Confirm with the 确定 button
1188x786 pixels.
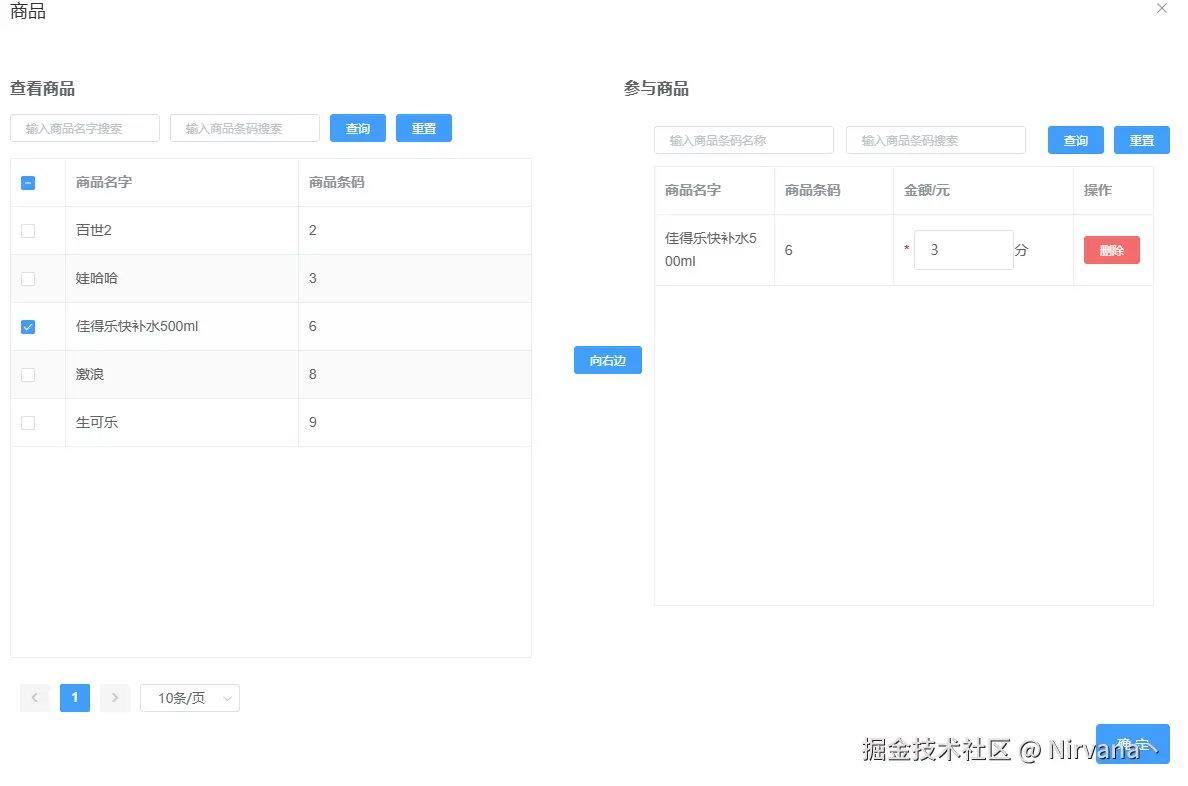[1133, 744]
